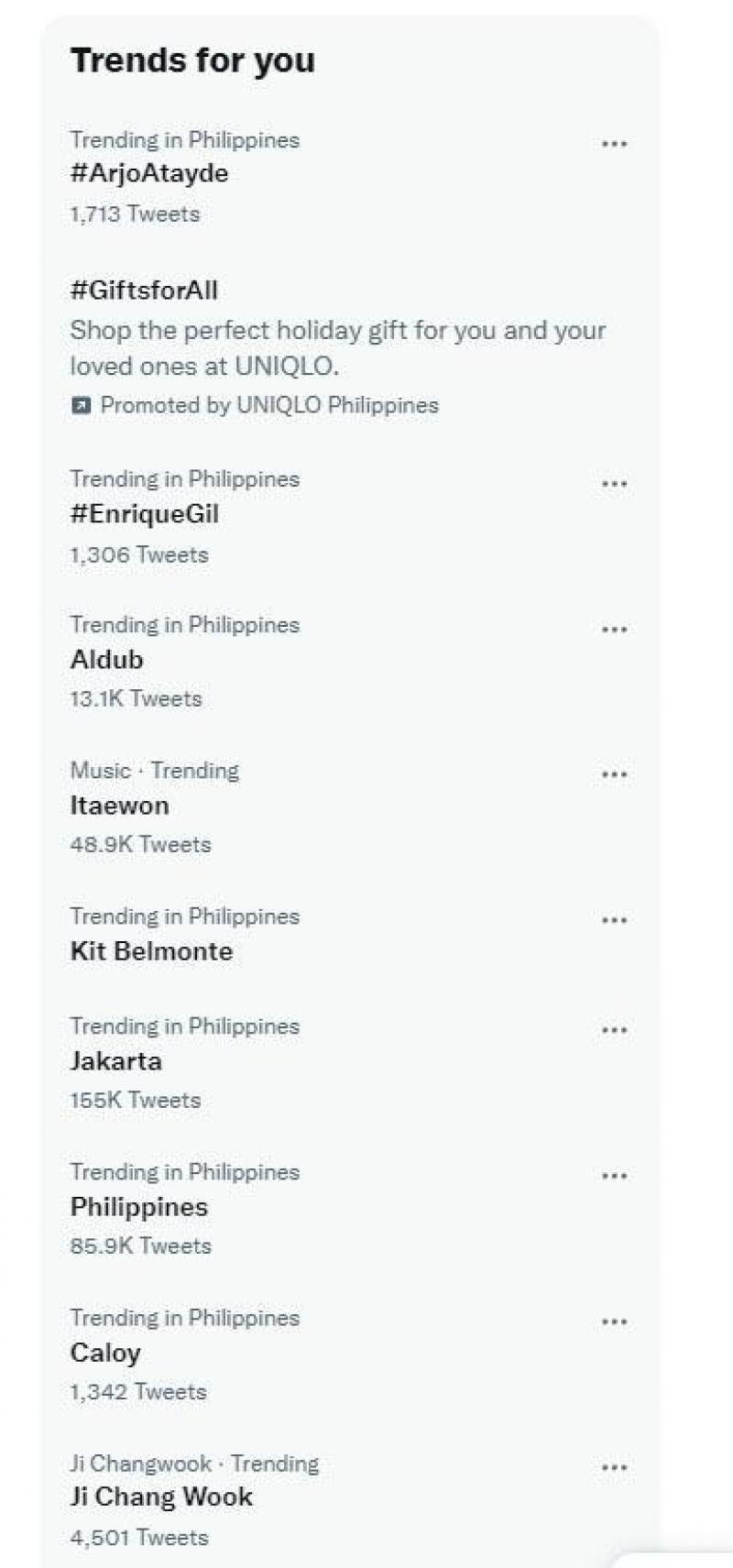This screenshot has width=733, height=1568.
Task: Open more options for #EnriqueGil trend
Action: pos(614,484)
